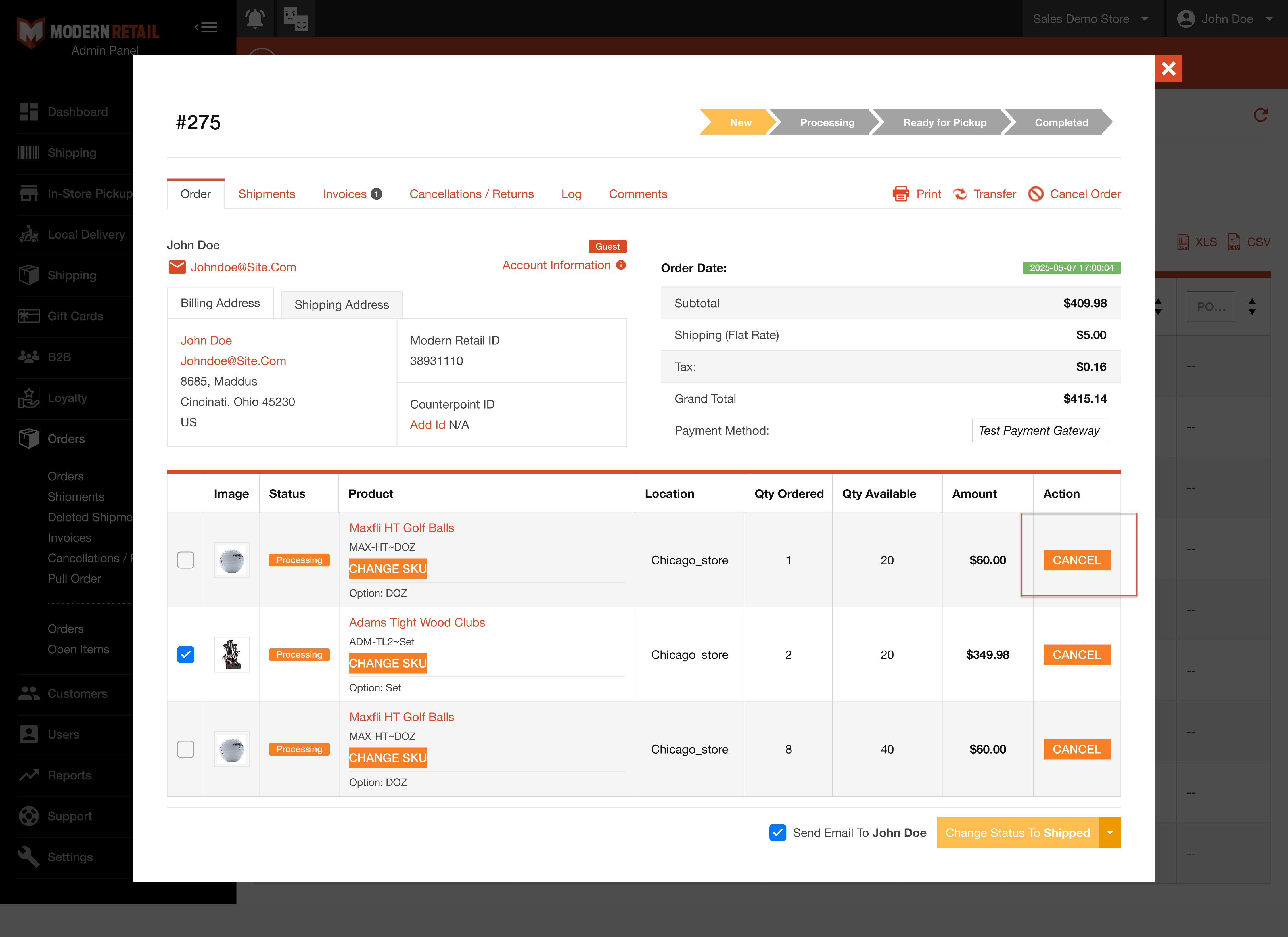1288x937 pixels.
Task: Open B2B in sidebar
Action: click(45, 357)
